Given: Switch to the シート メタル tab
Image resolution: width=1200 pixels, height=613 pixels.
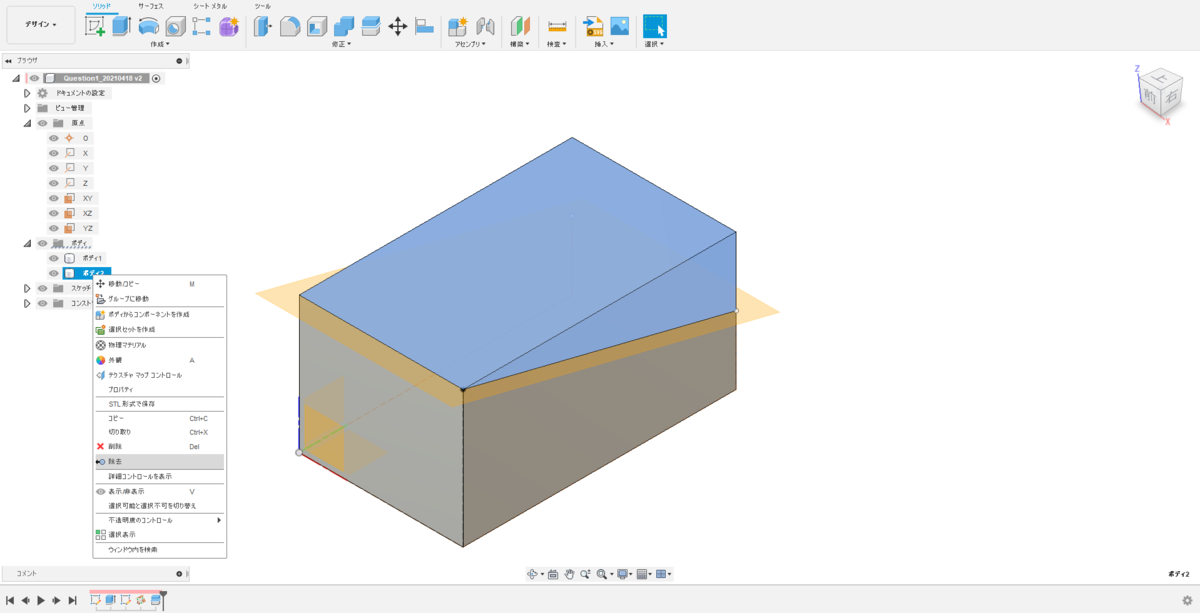Looking at the screenshot, I should click(209, 6).
